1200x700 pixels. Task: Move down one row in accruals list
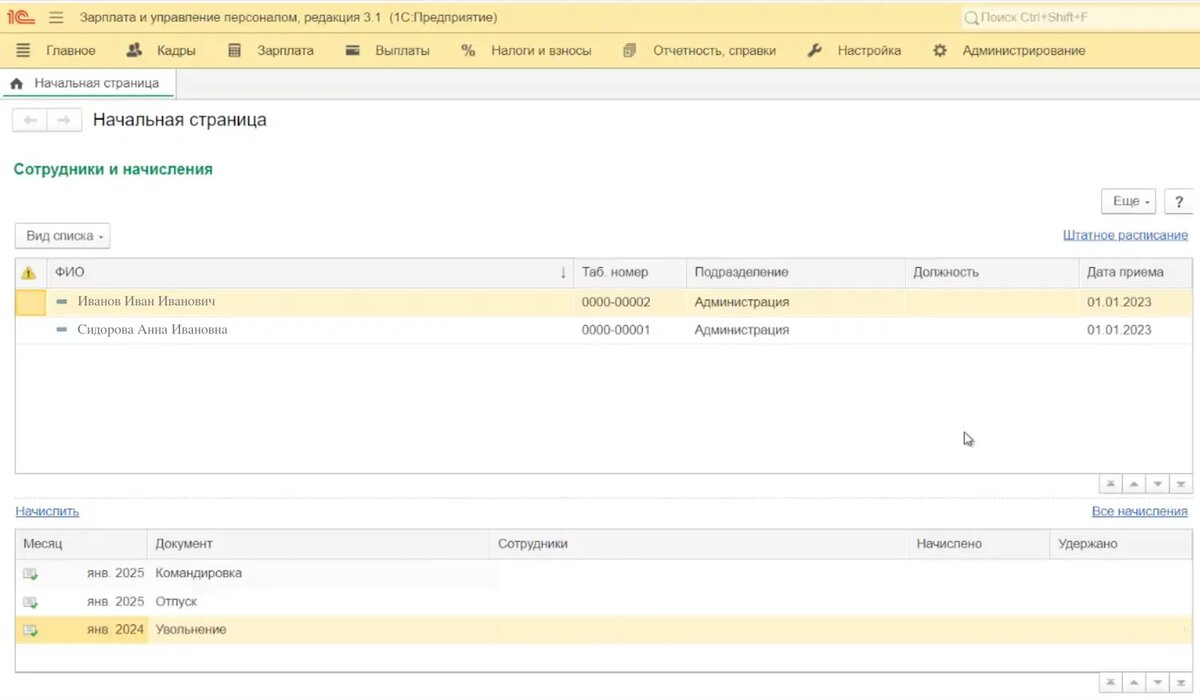pyautogui.click(x=1158, y=683)
